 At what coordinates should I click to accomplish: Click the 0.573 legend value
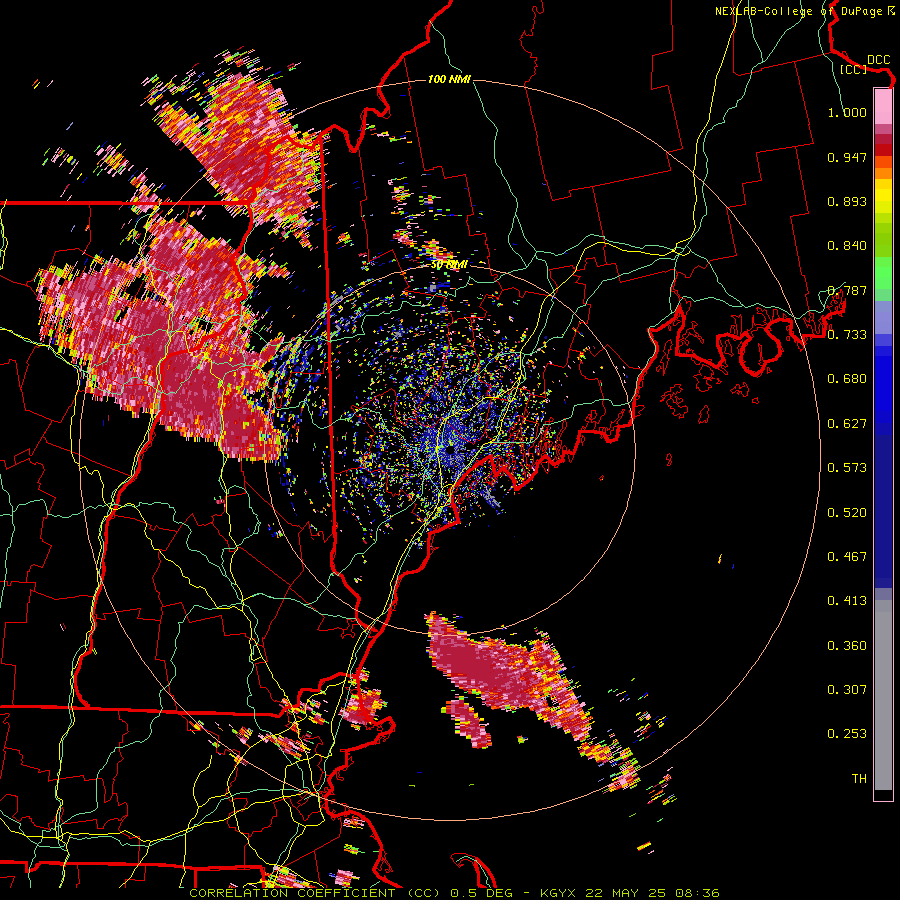coord(847,468)
